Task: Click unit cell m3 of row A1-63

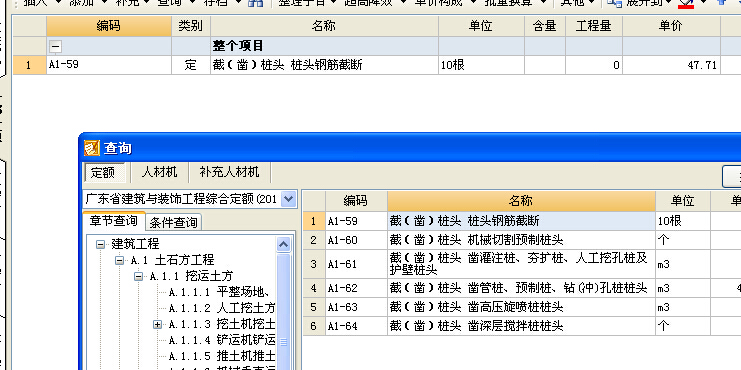Action: pos(683,307)
